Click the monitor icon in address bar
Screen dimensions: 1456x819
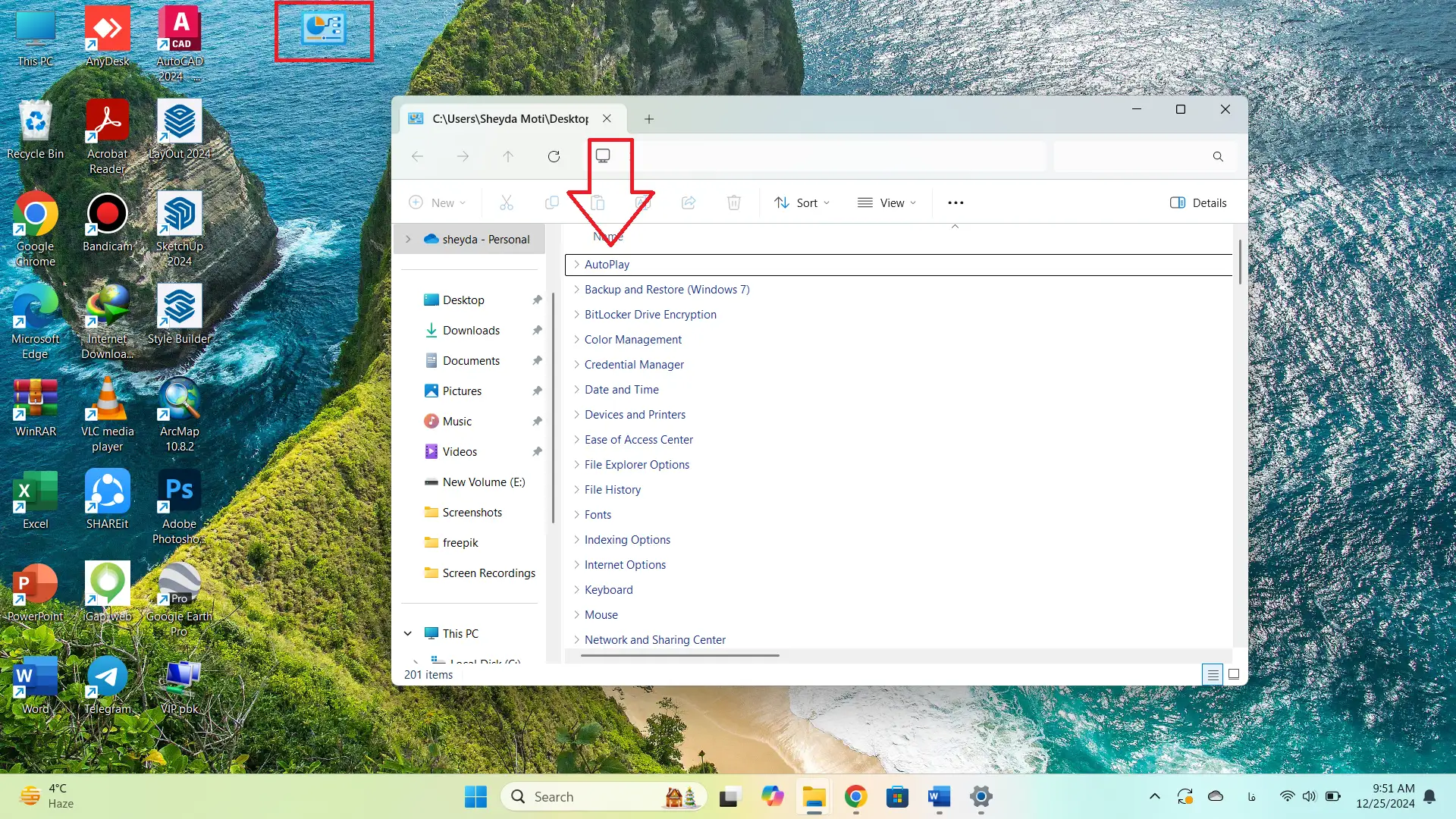click(x=603, y=155)
